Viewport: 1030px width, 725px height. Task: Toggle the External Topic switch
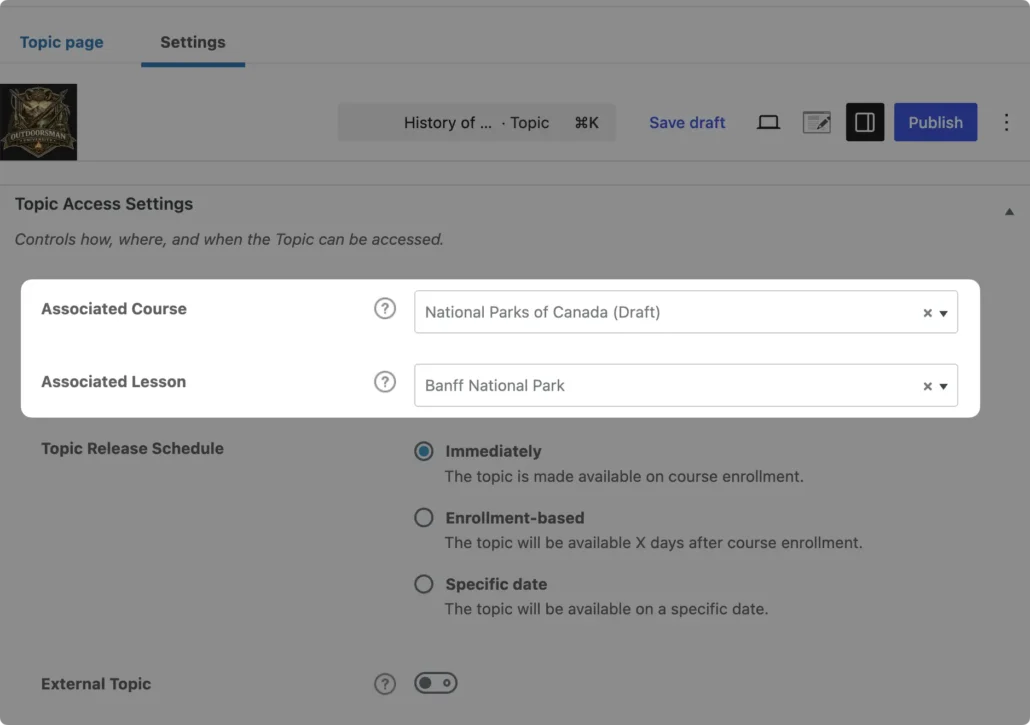pyautogui.click(x=436, y=683)
